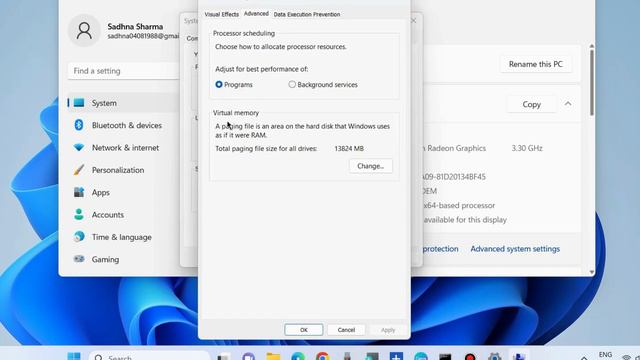Click the 13824 MB paging file value

pos(349,149)
